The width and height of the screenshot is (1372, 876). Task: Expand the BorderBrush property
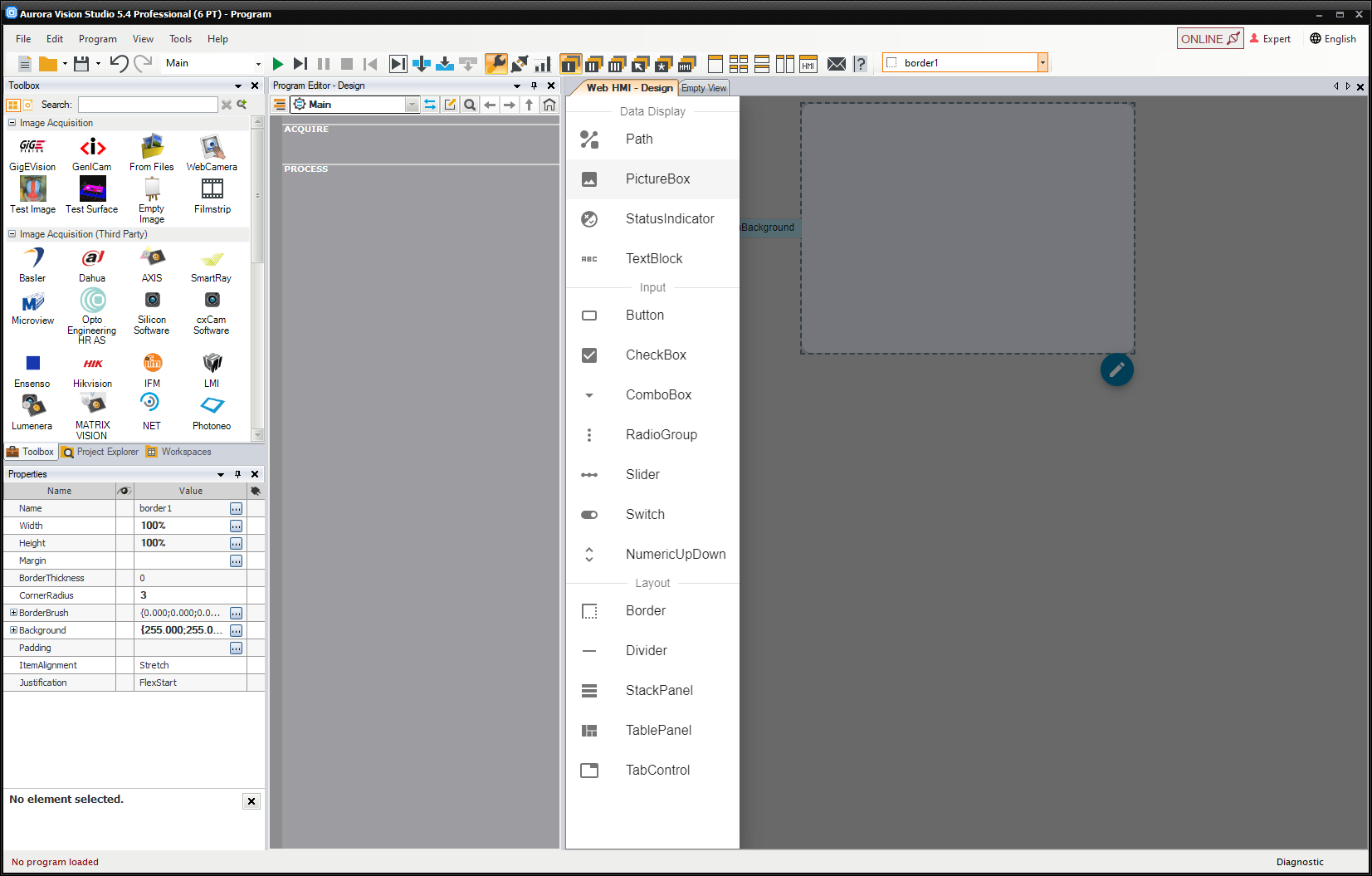pos(13,613)
